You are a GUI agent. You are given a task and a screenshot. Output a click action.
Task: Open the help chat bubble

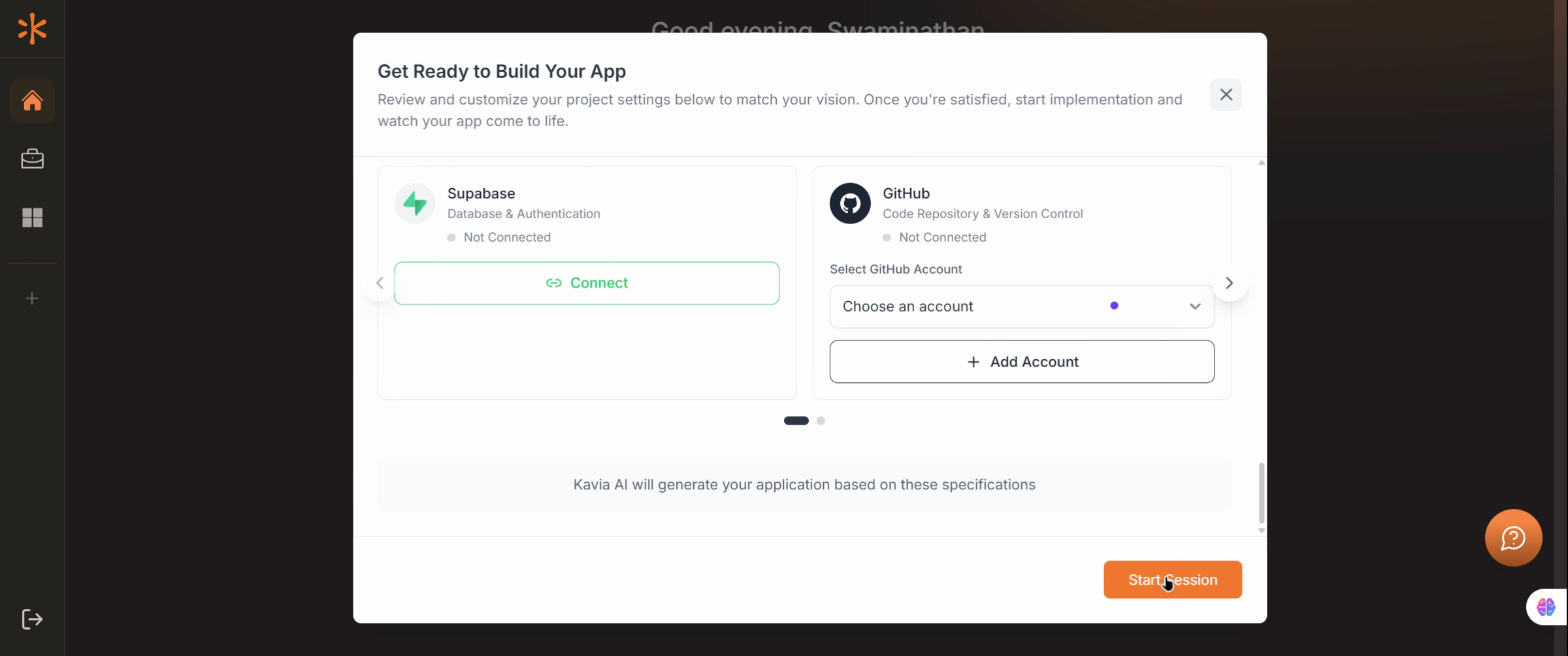pos(1513,538)
